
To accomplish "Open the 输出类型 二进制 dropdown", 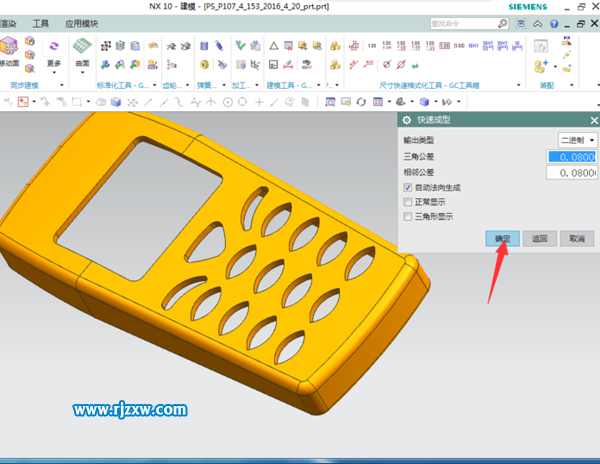I will point(577,140).
